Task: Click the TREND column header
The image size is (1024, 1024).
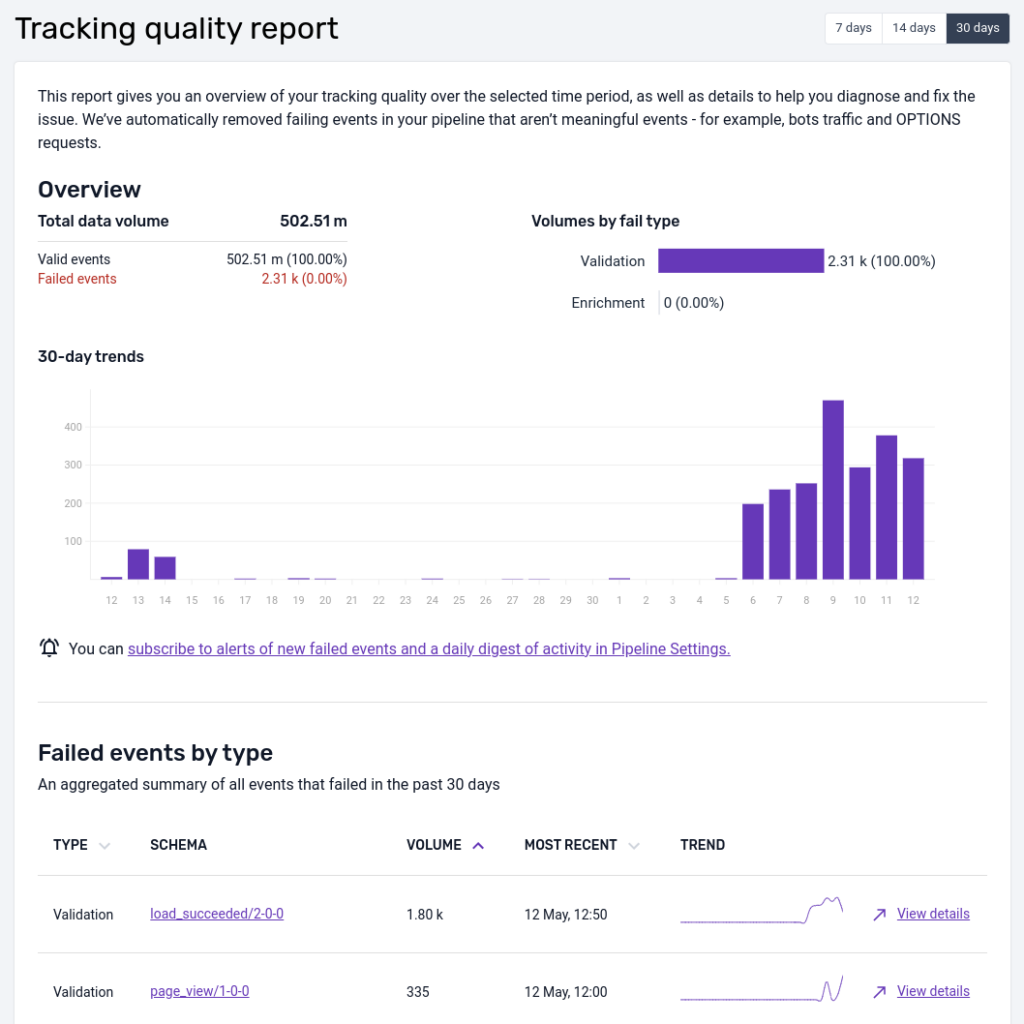Action: click(x=702, y=845)
